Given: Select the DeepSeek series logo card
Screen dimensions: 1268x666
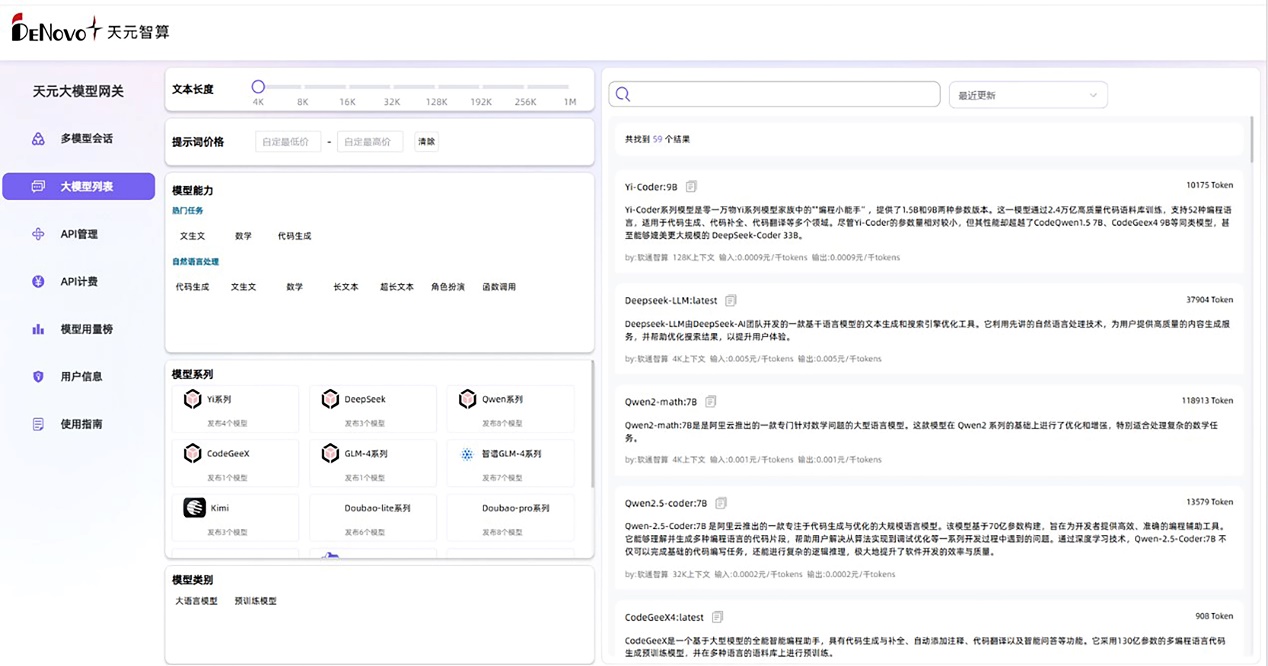Looking at the screenshot, I should click(x=330, y=399).
